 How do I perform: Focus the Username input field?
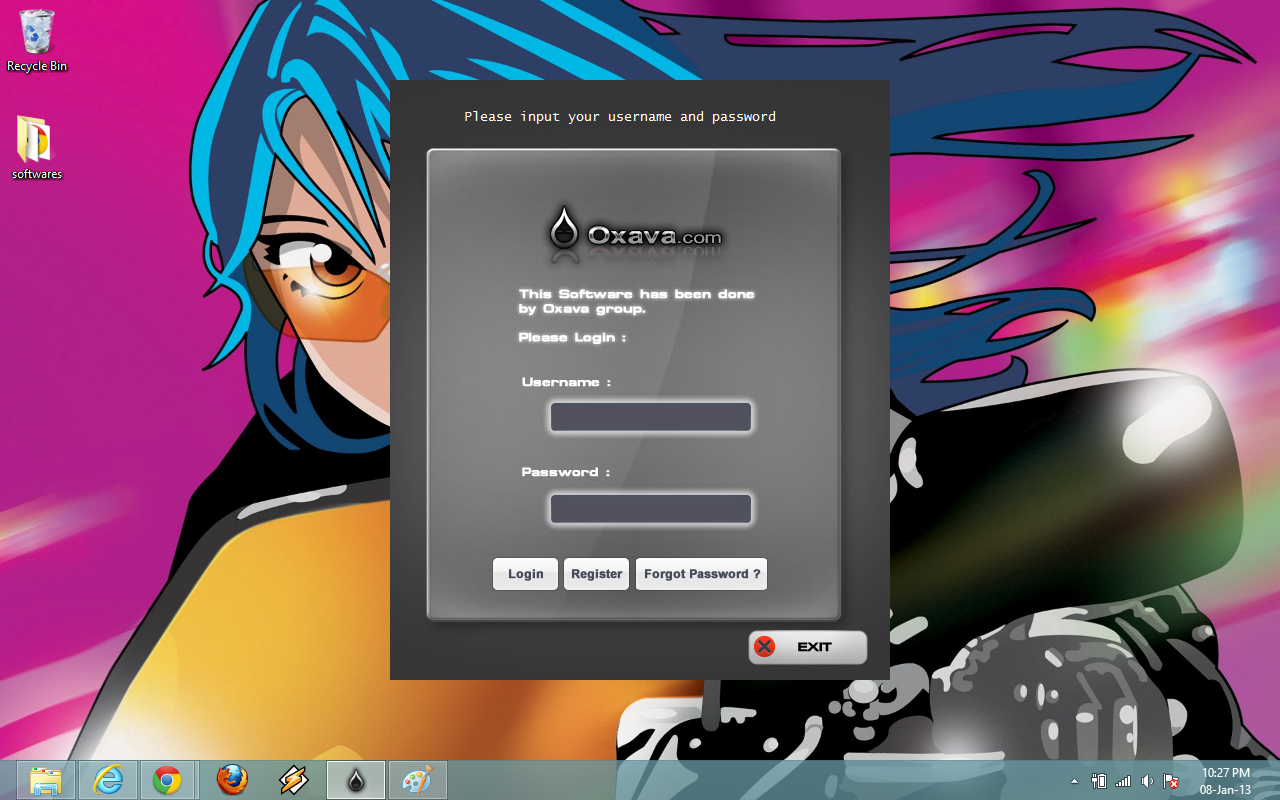point(651,417)
